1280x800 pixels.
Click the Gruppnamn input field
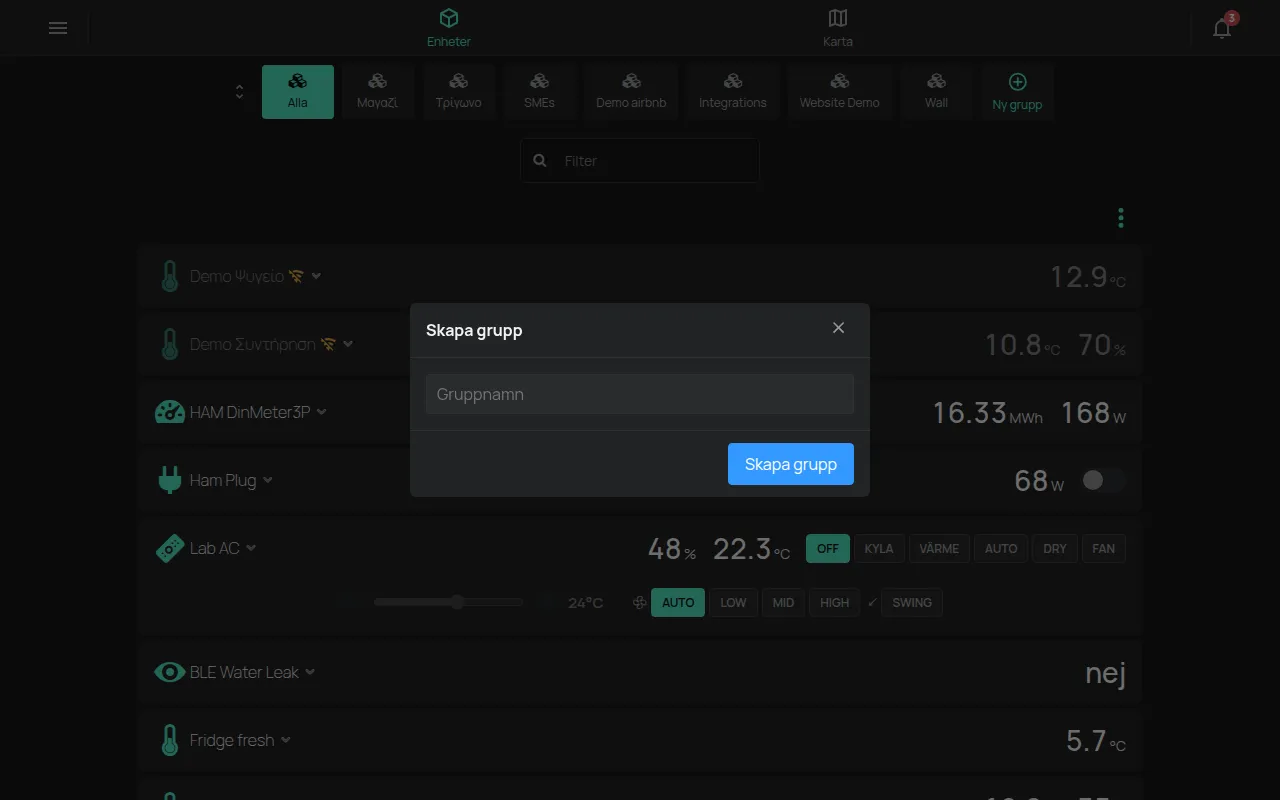640,394
